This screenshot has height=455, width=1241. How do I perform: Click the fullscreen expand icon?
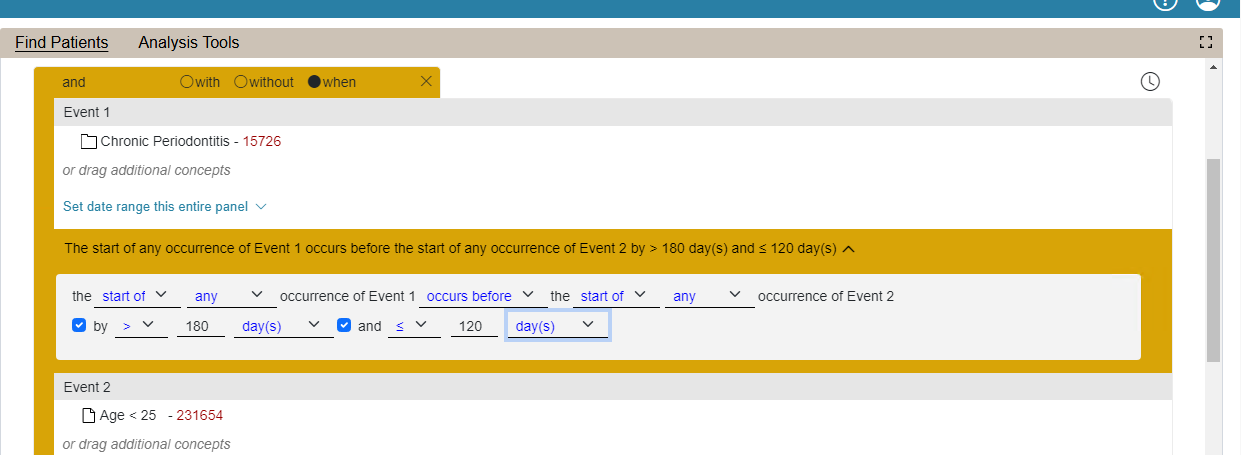tap(1205, 42)
